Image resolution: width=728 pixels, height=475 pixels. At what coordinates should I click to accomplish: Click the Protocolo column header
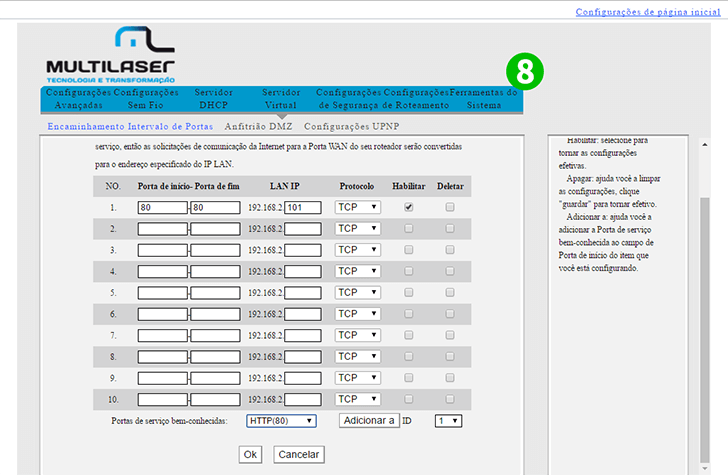click(357, 186)
